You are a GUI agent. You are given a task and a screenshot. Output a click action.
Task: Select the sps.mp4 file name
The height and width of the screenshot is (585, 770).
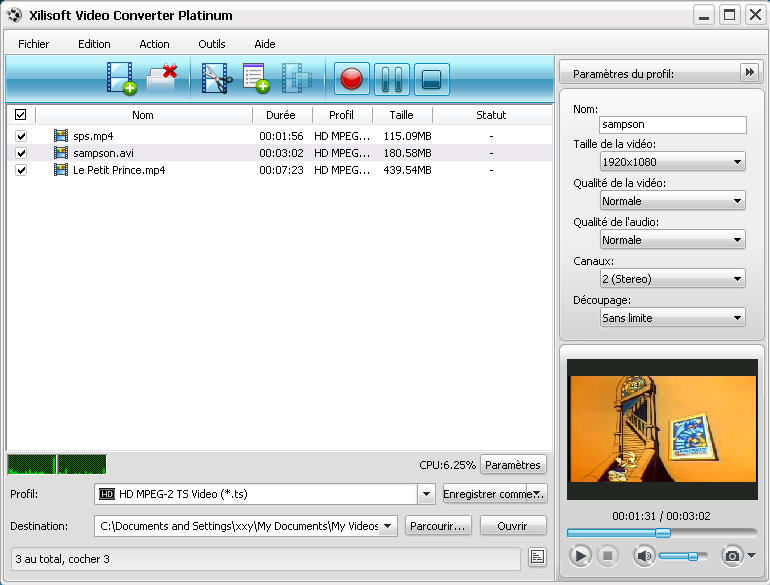click(93, 136)
